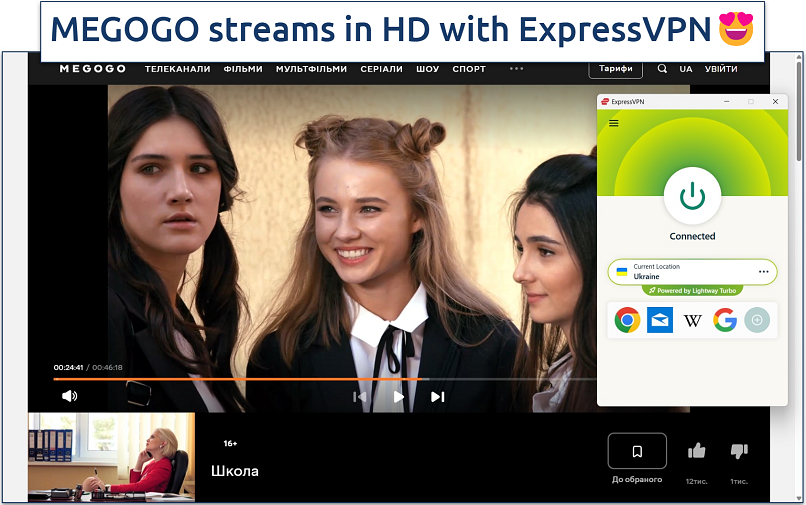The image size is (806, 505).
Task: Open the МУЛЬТФІЛЬМИ section
Action: point(311,69)
